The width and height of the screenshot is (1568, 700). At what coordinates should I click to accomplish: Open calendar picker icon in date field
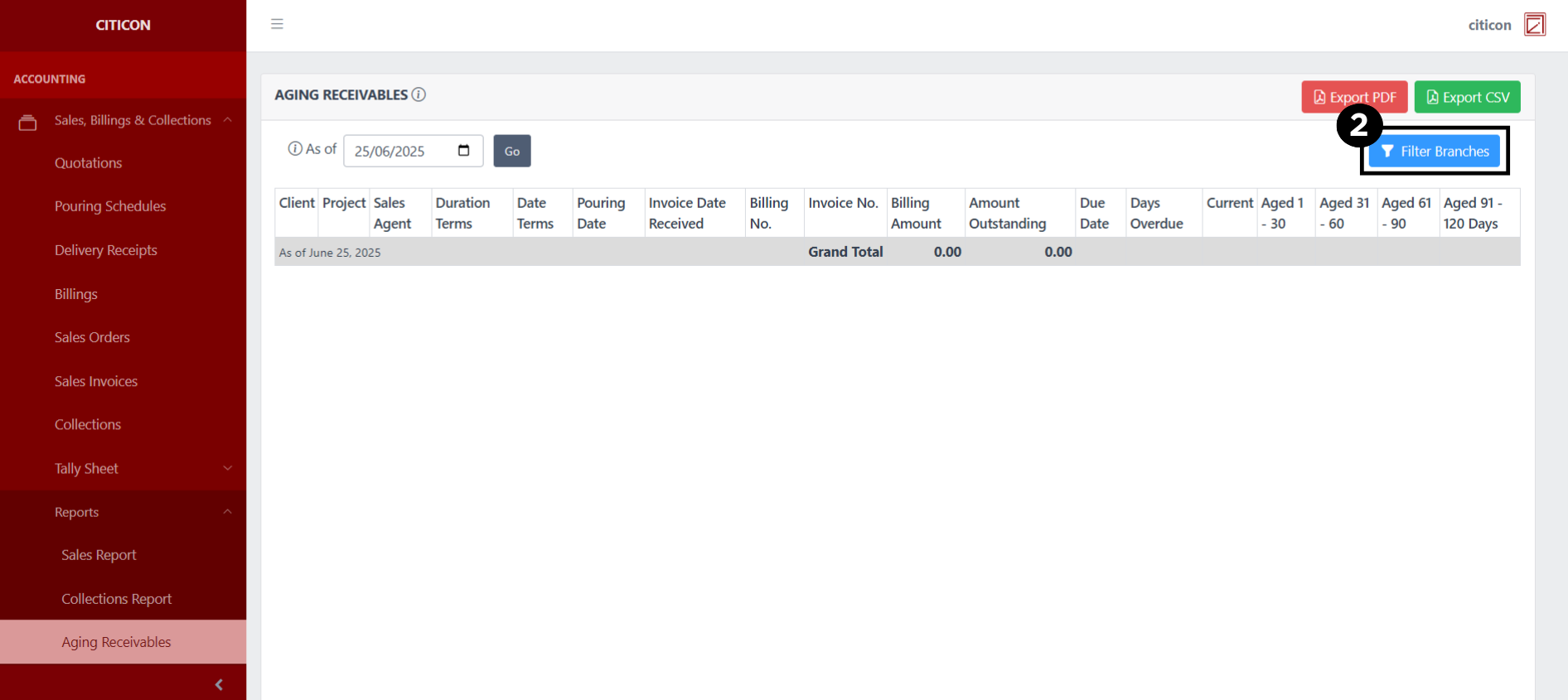[464, 150]
